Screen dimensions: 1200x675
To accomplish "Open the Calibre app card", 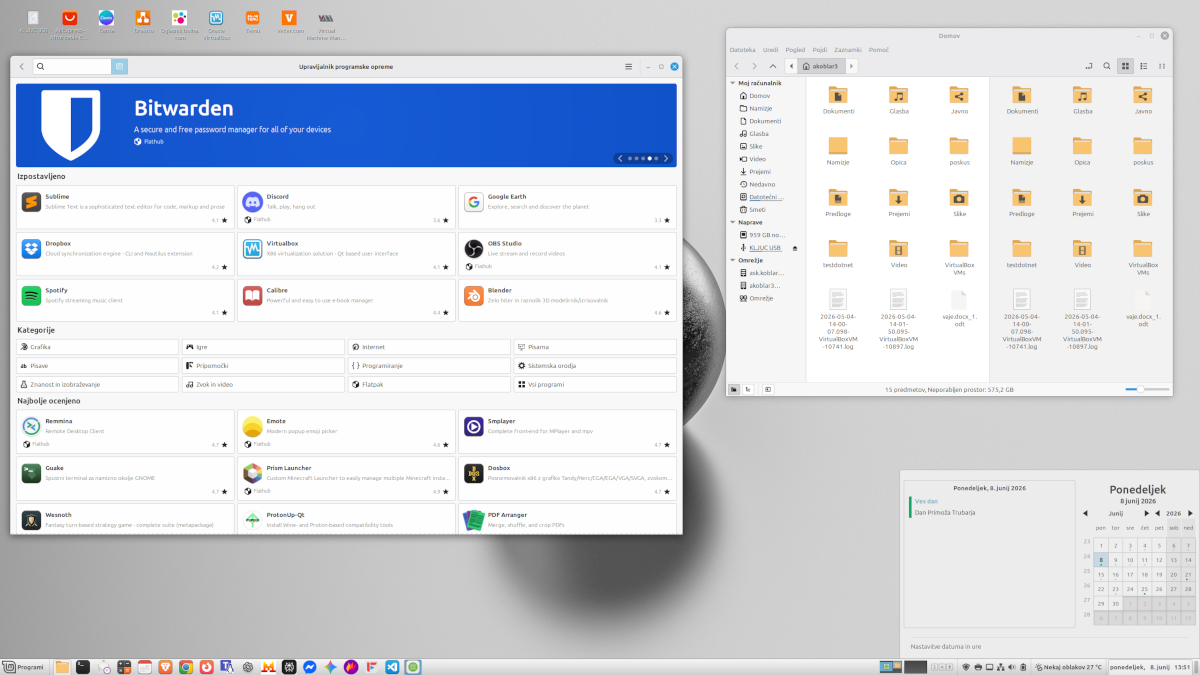I will tap(346, 300).
